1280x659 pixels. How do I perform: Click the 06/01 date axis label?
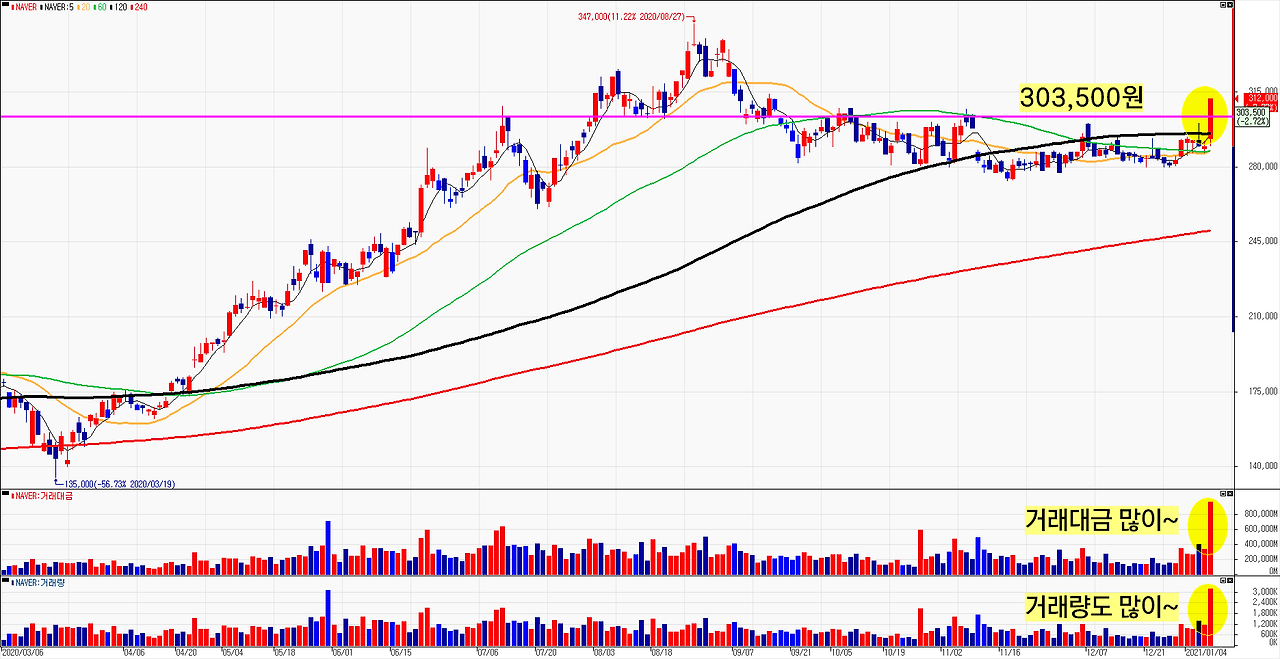pyautogui.click(x=341, y=652)
